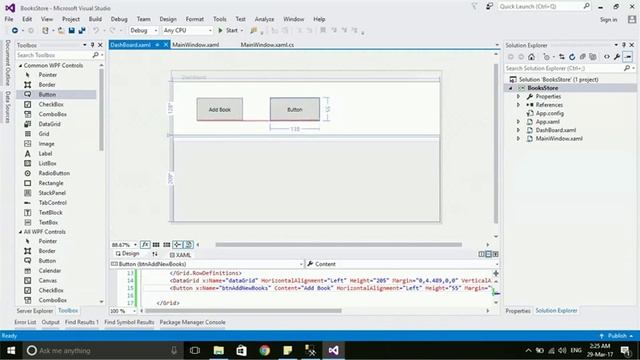The height and width of the screenshot is (360, 640).
Task: Click the Swap Panes arrows icon
Action: 155,254
